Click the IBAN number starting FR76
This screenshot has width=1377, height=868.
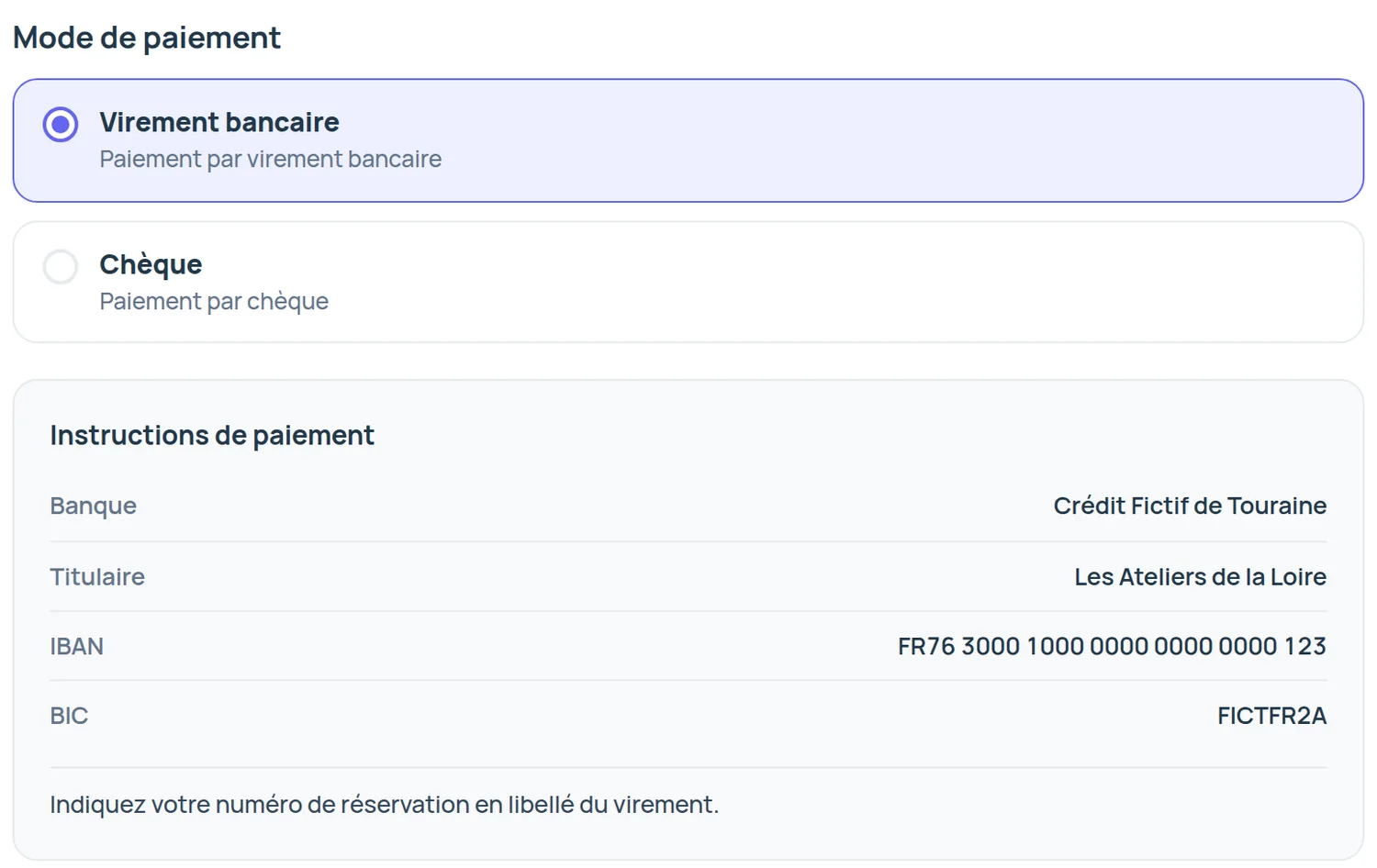tap(1112, 646)
